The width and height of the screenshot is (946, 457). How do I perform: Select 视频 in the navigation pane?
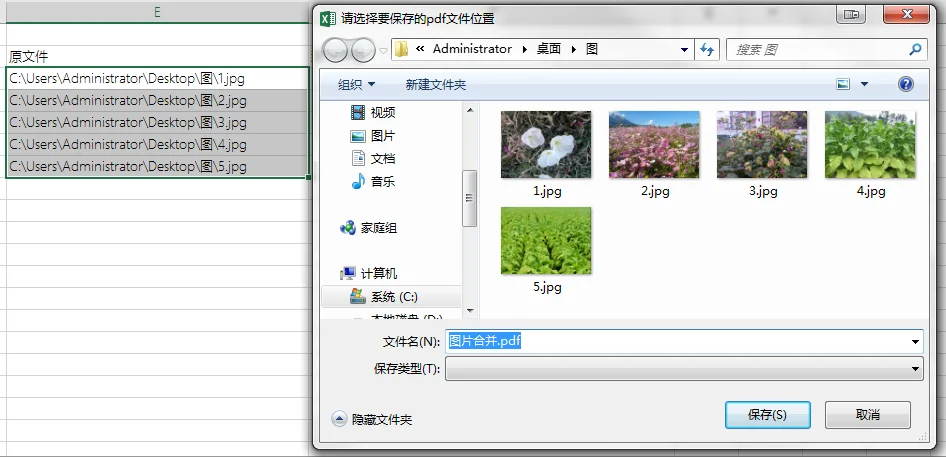(x=373, y=112)
